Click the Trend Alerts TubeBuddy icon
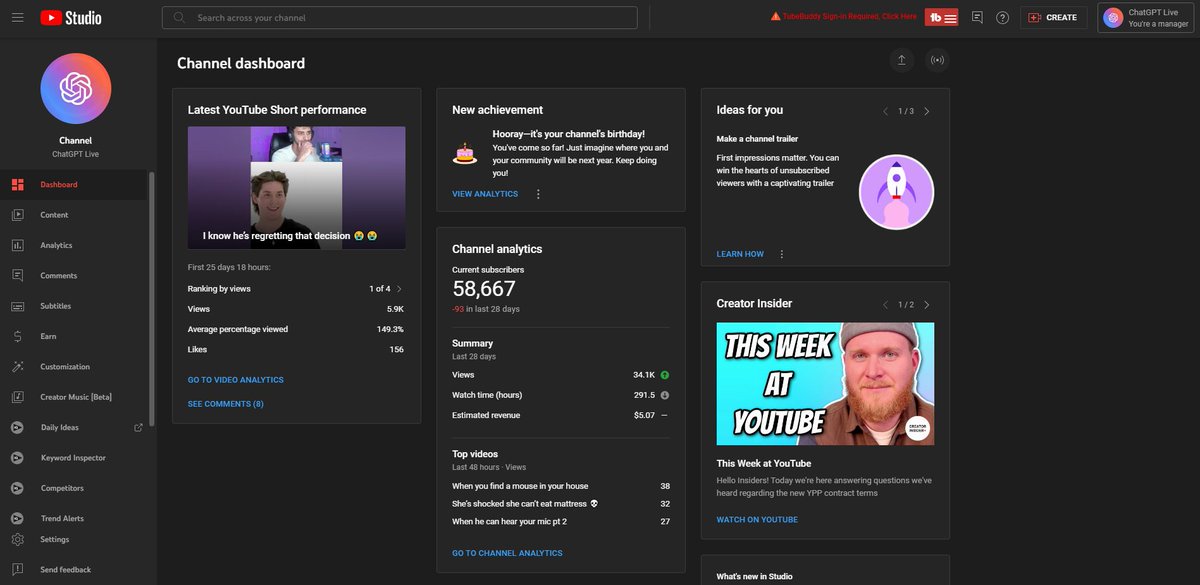The height and width of the screenshot is (585, 1200). pyautogui.click(x=17, y=519)
